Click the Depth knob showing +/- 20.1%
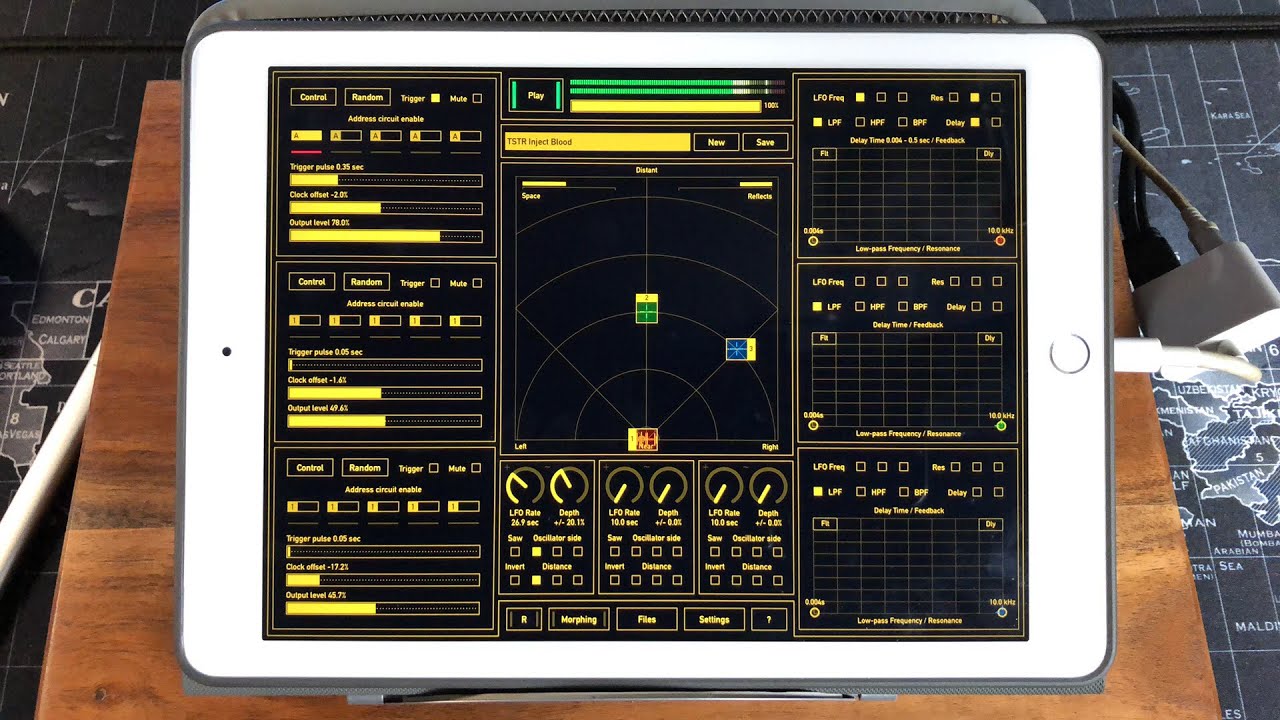 tap(568, 487)
